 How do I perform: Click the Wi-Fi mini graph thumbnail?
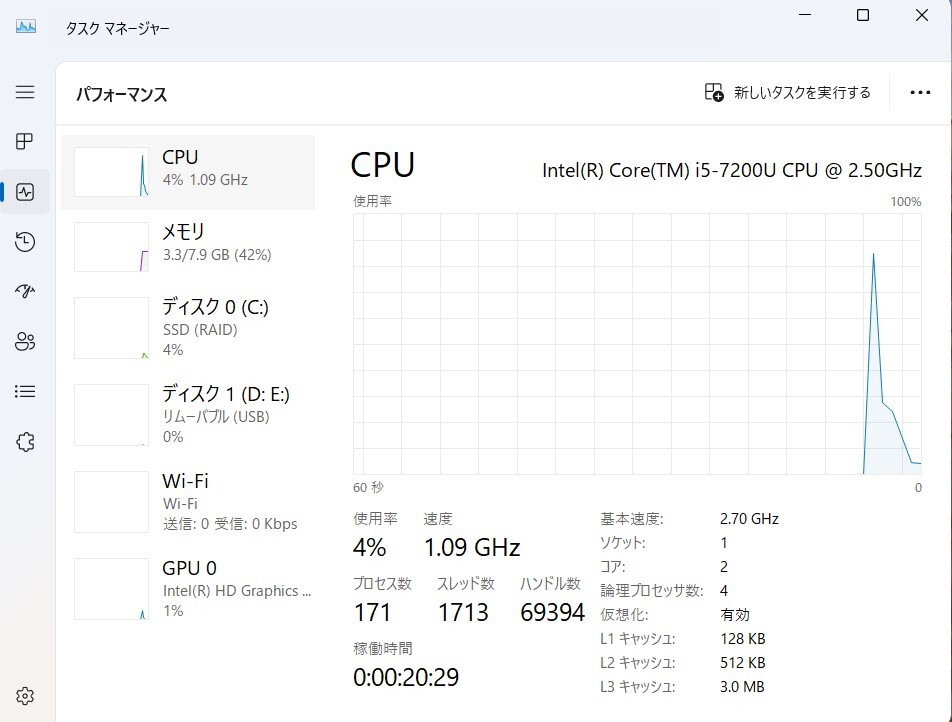[112, 502]
